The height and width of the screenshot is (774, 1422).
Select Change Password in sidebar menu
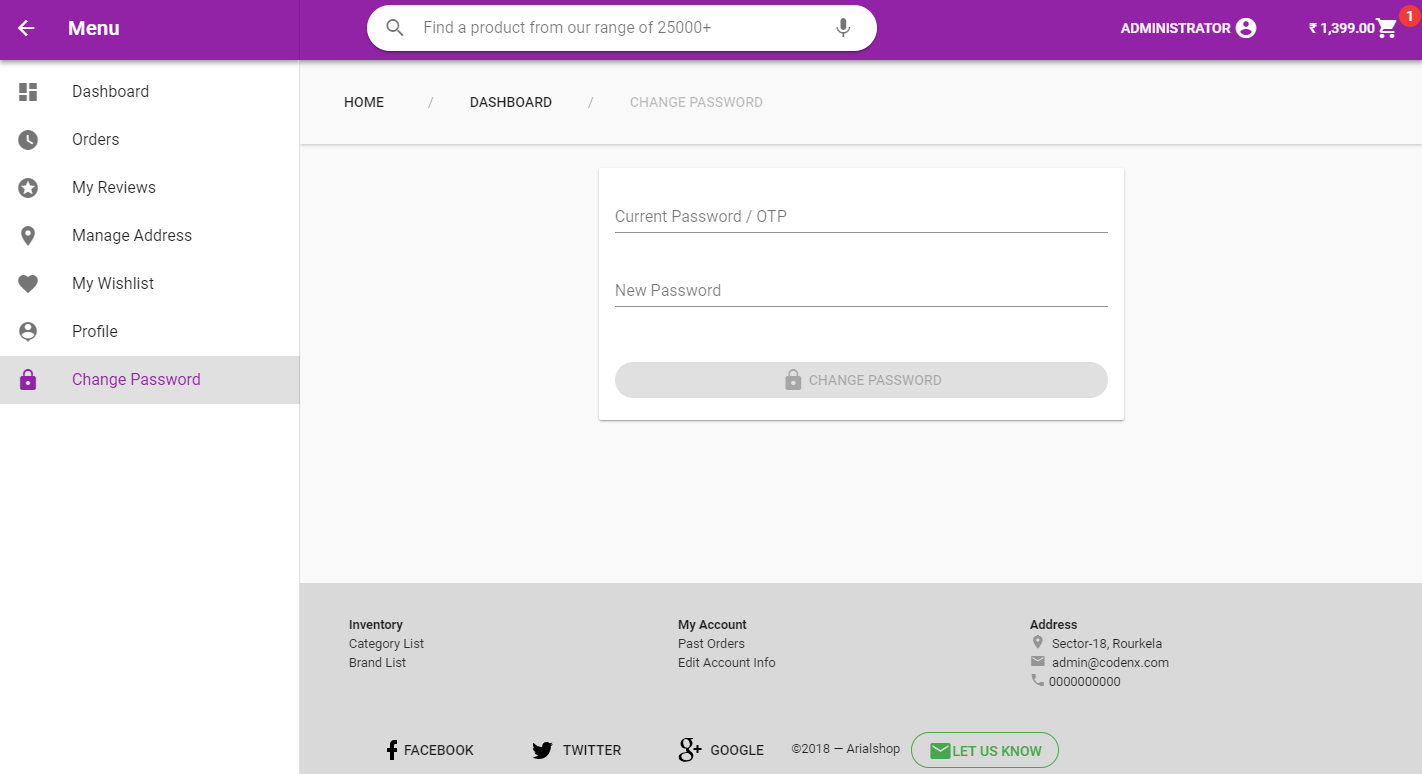coord(136,380)
